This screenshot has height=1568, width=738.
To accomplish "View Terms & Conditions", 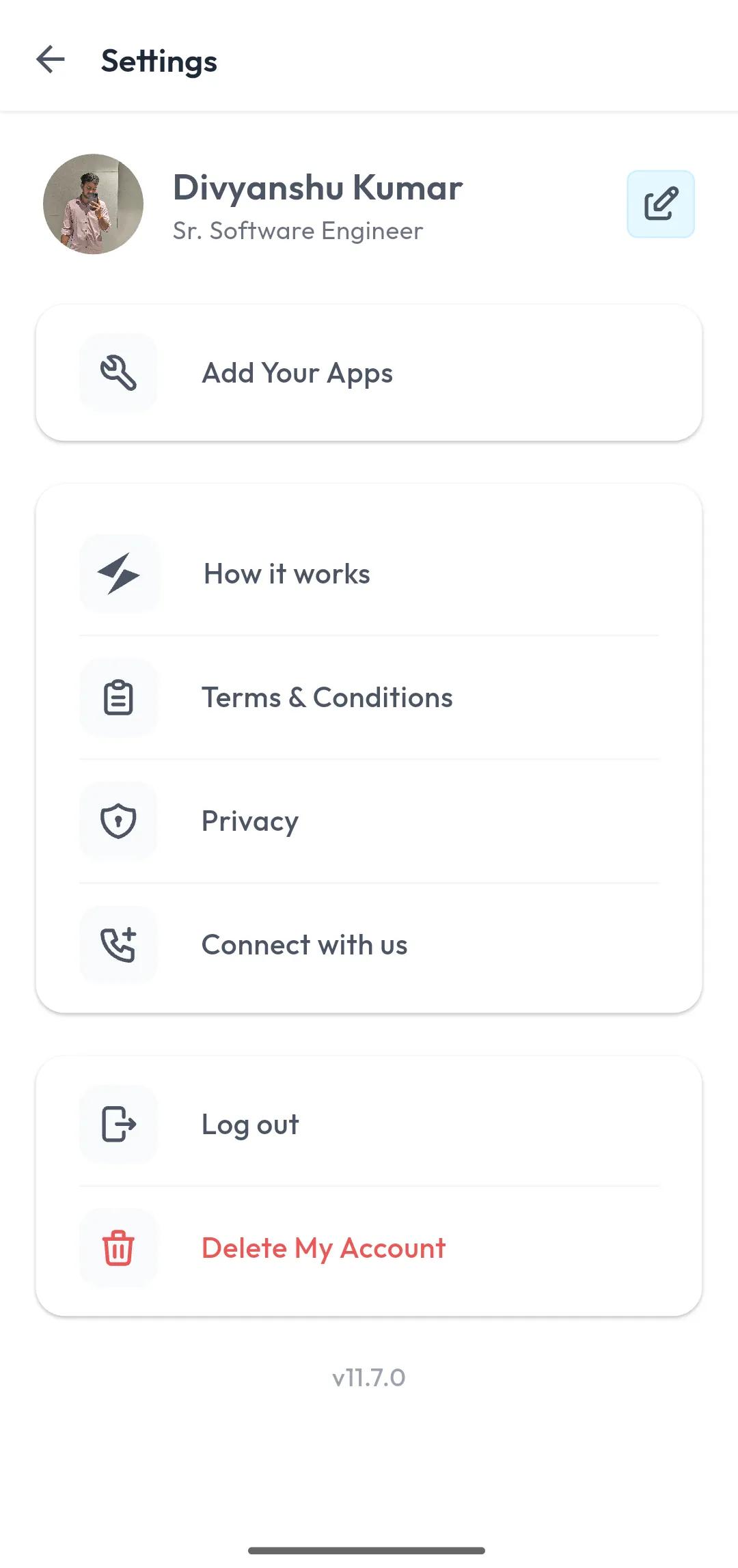I will 327,698.
